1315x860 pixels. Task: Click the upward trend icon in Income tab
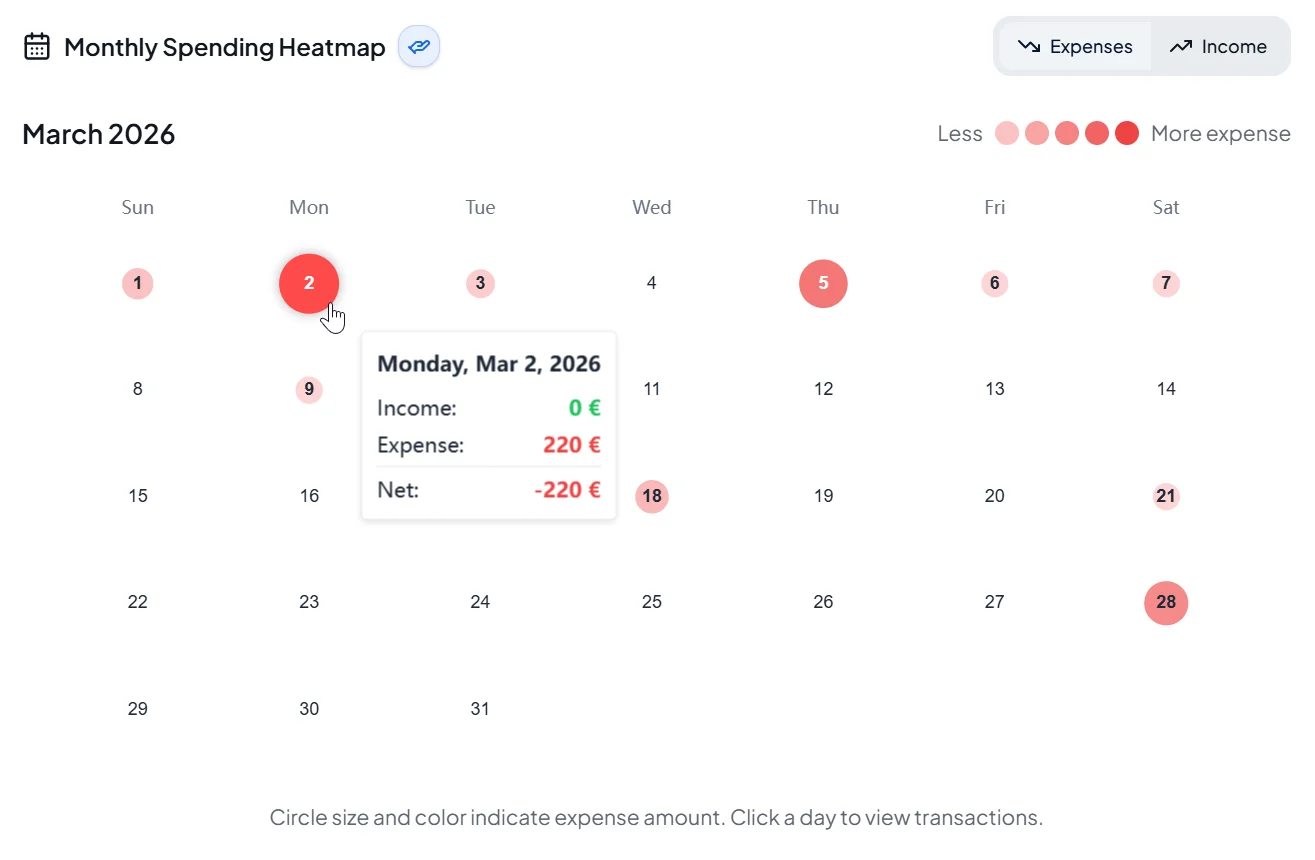click(1180, 46)
